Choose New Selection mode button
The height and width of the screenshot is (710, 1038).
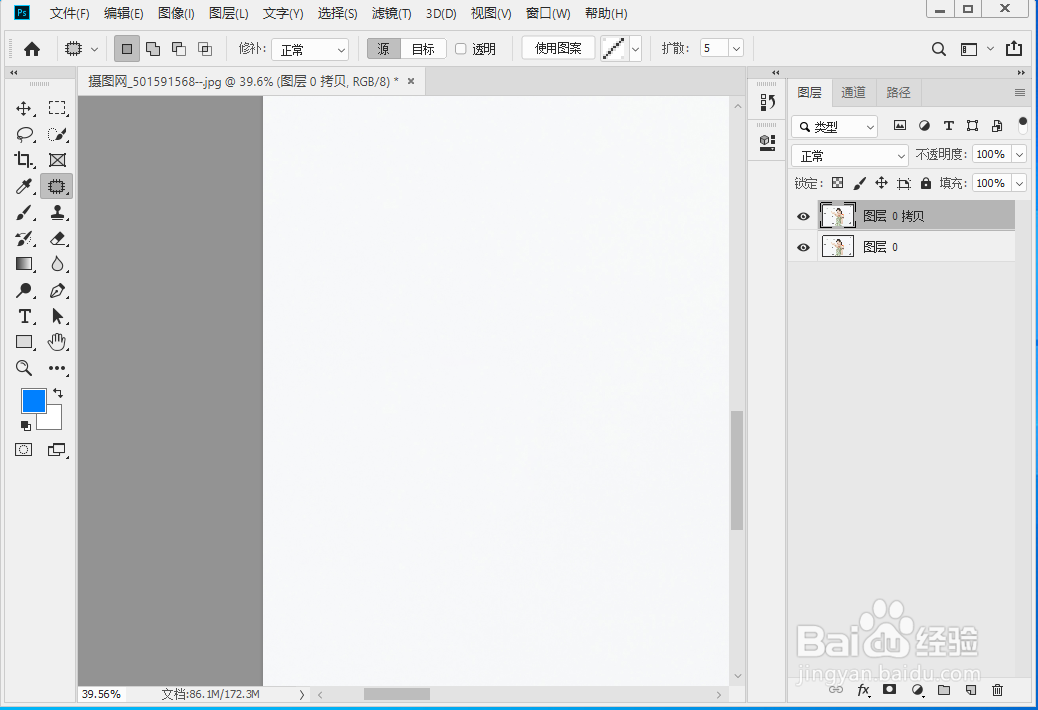click(127, 49)
